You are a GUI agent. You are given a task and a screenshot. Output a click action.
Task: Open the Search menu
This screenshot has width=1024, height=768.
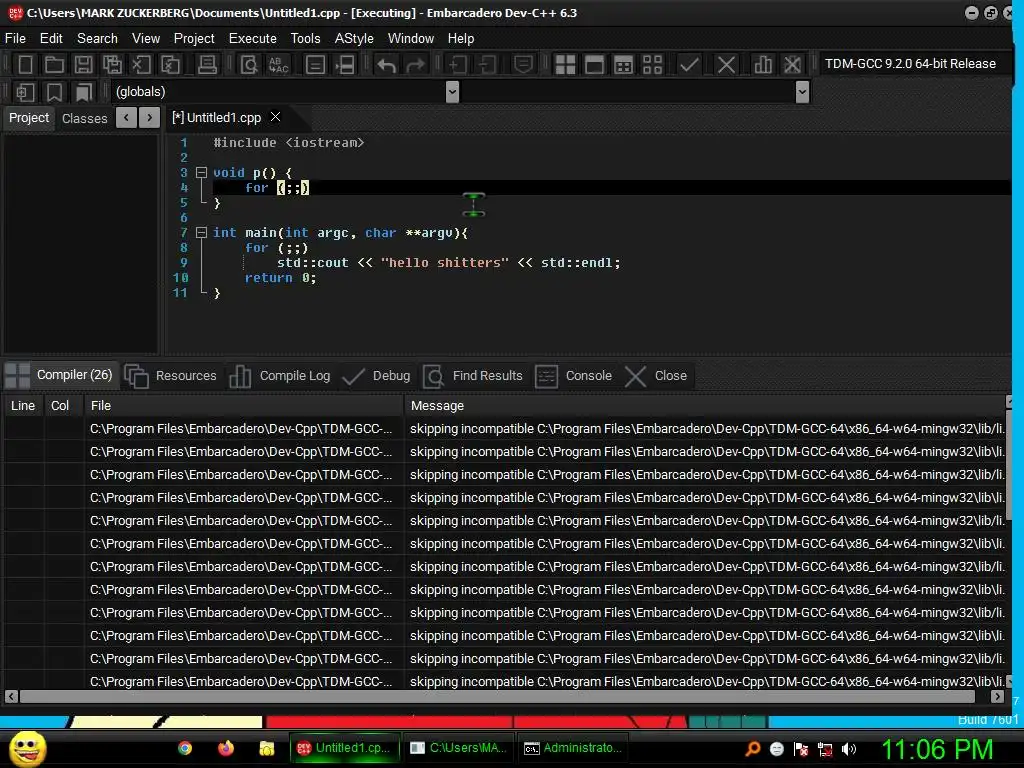pyautogui.click(x=97, y=39)
